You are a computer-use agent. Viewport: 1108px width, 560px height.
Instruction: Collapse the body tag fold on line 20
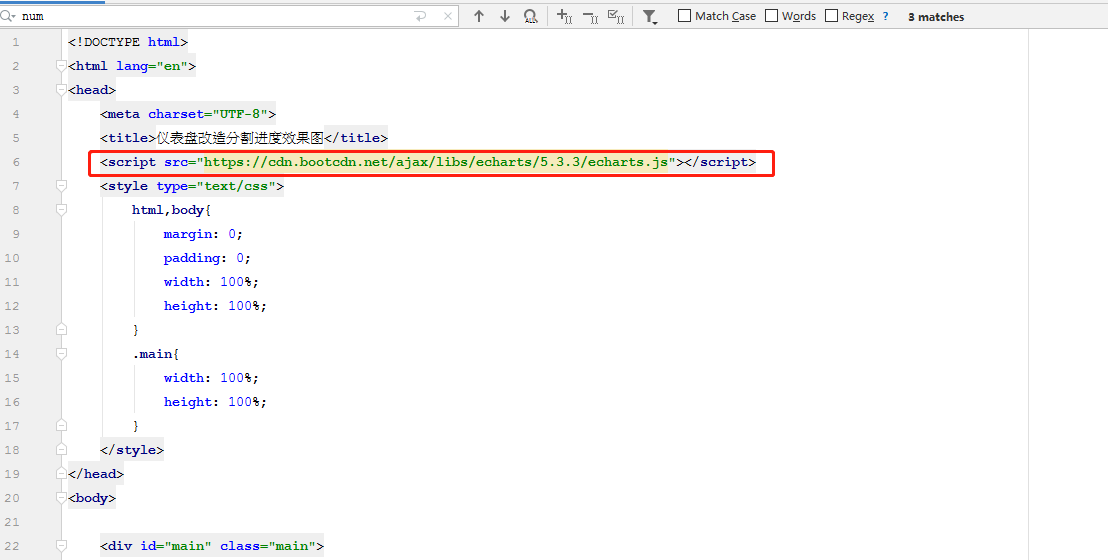click(61, 498)
